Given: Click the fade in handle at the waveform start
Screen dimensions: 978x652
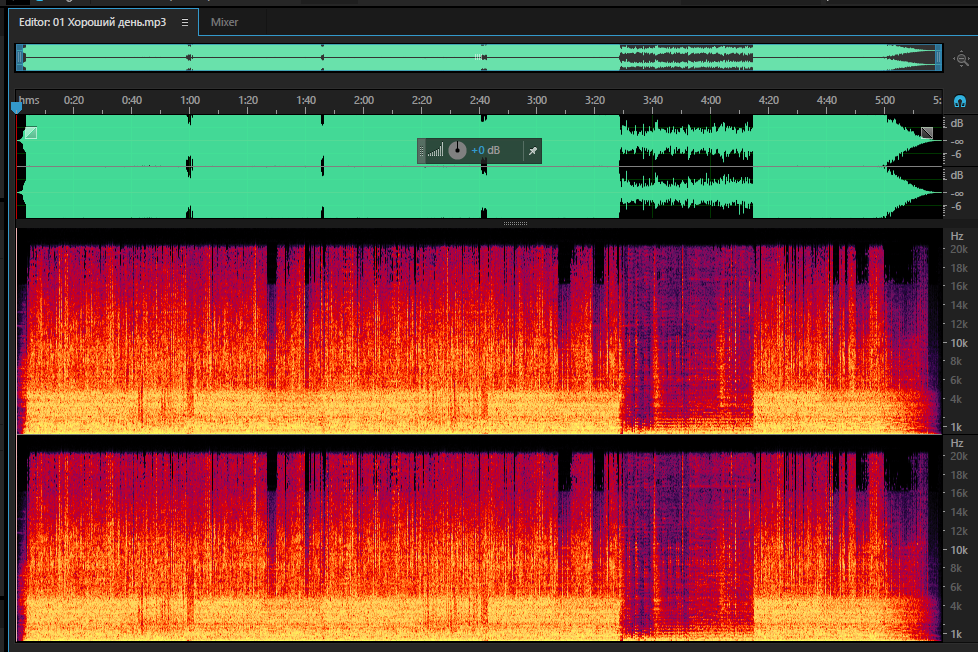Looking at the screenshot, I should [31, 133].
